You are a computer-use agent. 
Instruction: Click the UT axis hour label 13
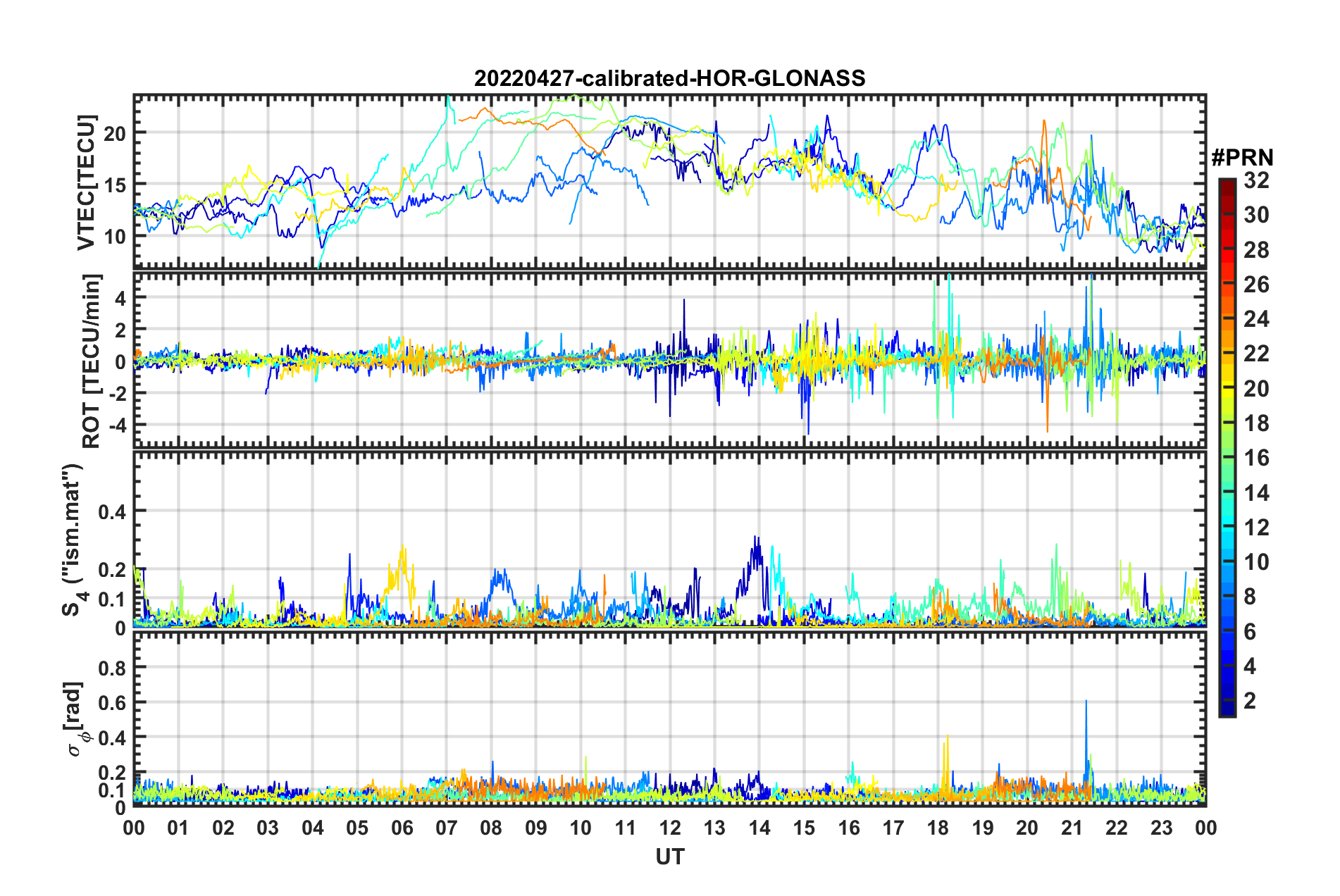[x=714, y=827]
